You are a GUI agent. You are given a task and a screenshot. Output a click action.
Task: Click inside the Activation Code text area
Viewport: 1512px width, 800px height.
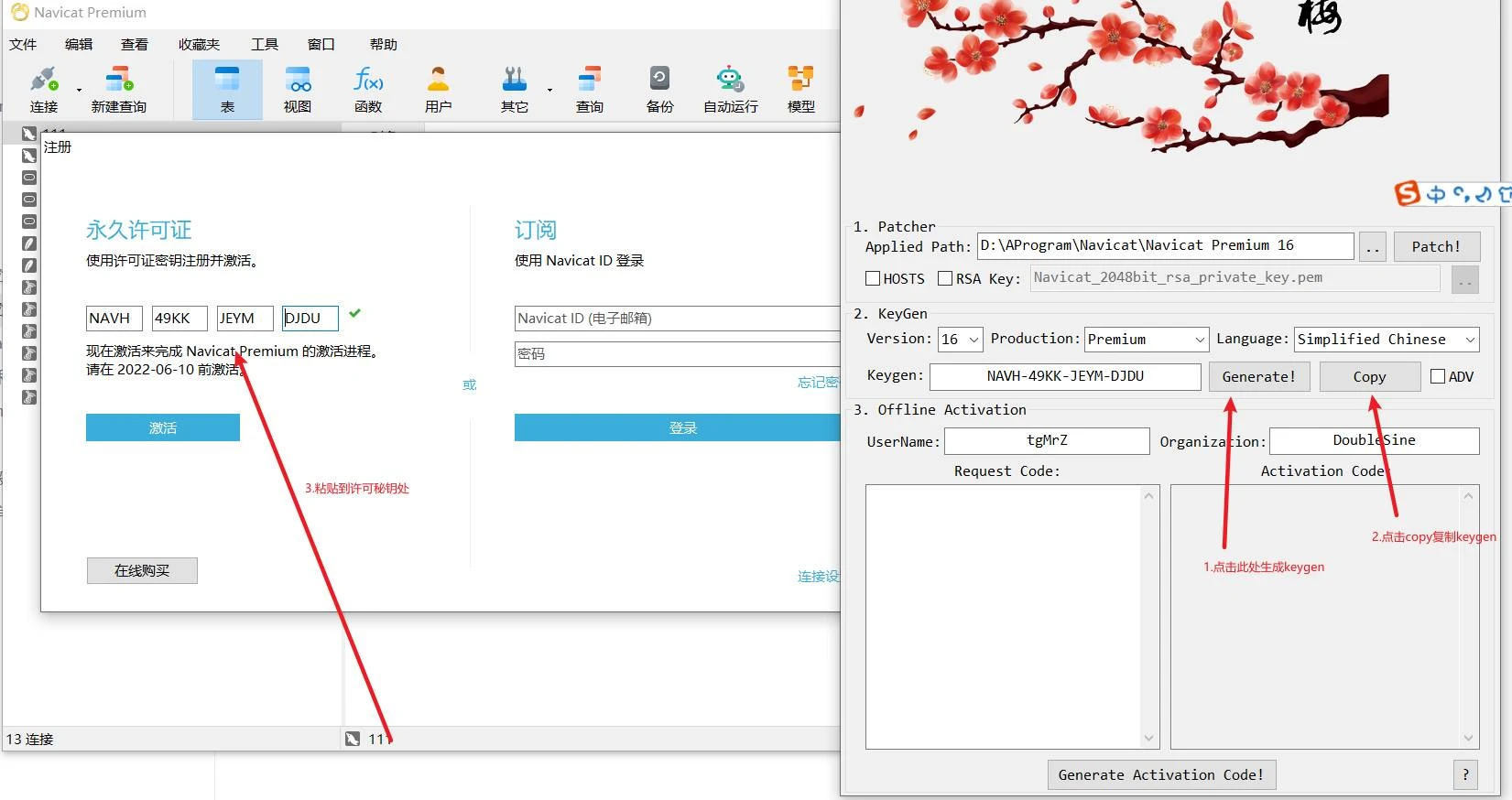tap(1314, 617)
